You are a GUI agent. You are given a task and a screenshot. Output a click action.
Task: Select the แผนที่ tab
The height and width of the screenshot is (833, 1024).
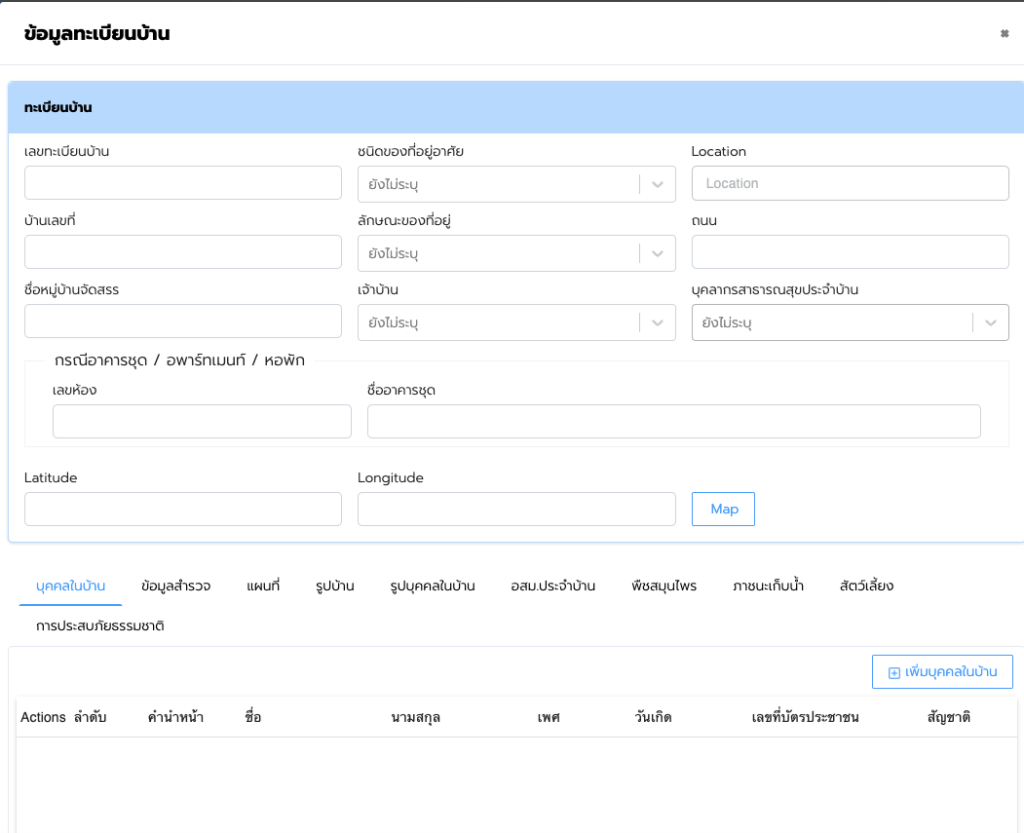262,586
